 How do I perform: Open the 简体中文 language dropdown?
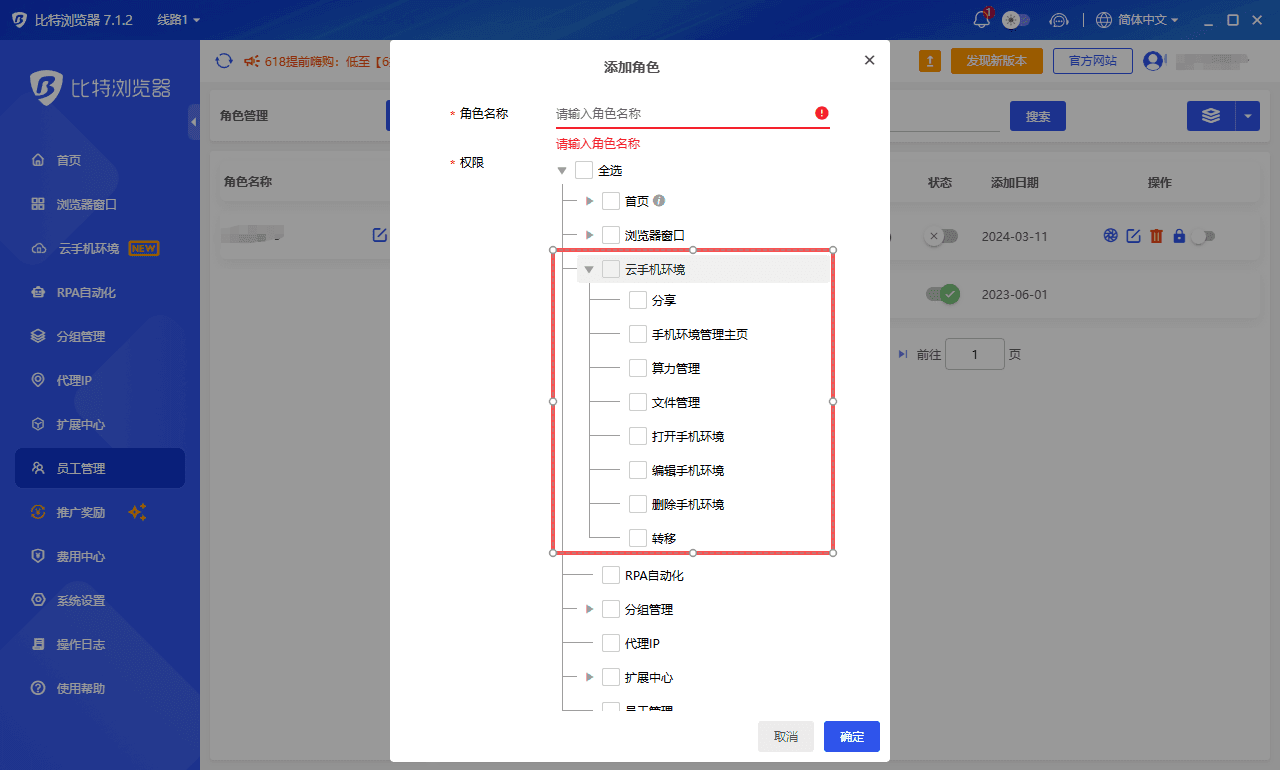tap(1138, 20)
